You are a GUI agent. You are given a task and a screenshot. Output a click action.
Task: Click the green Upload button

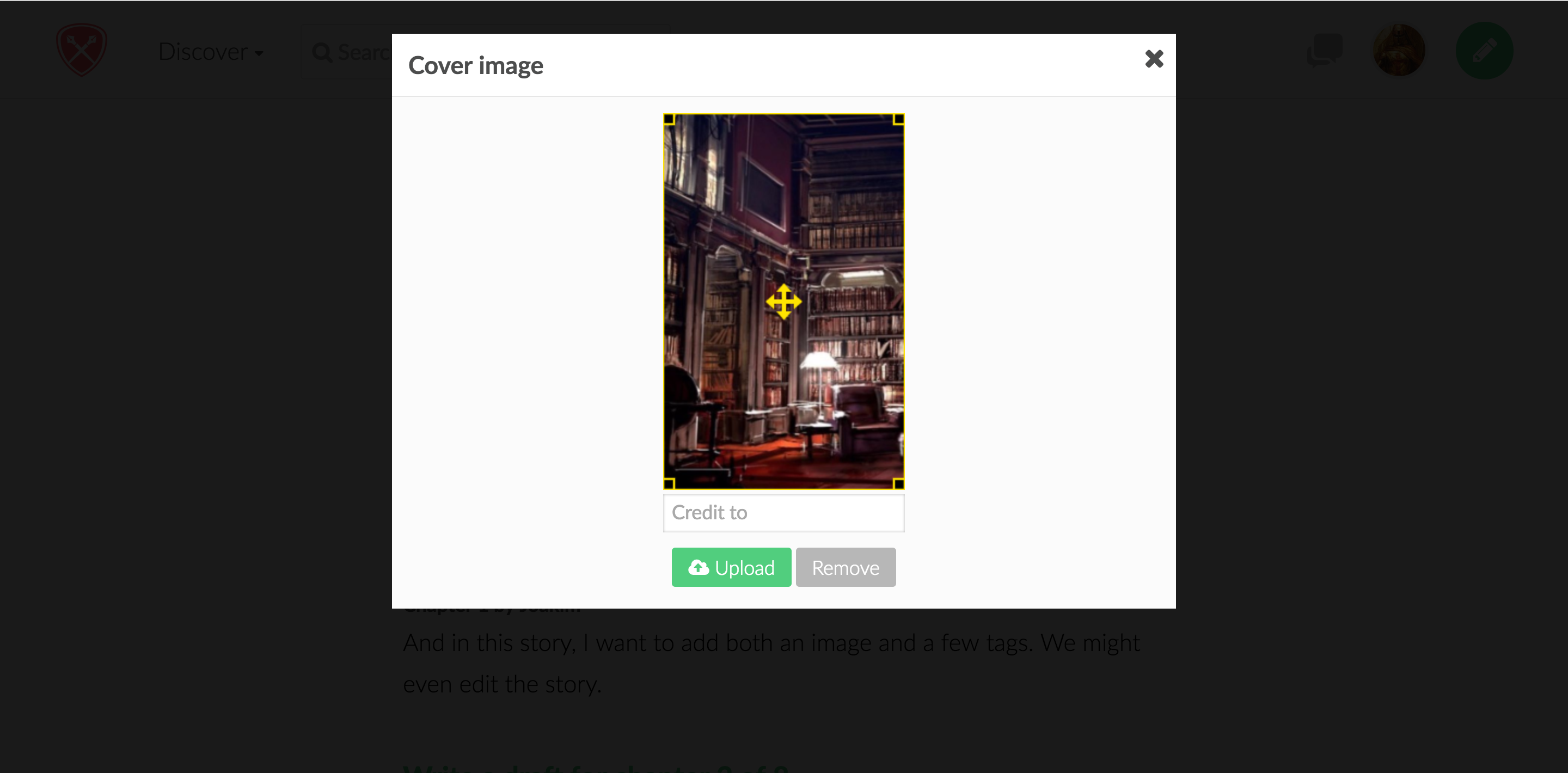731,567
